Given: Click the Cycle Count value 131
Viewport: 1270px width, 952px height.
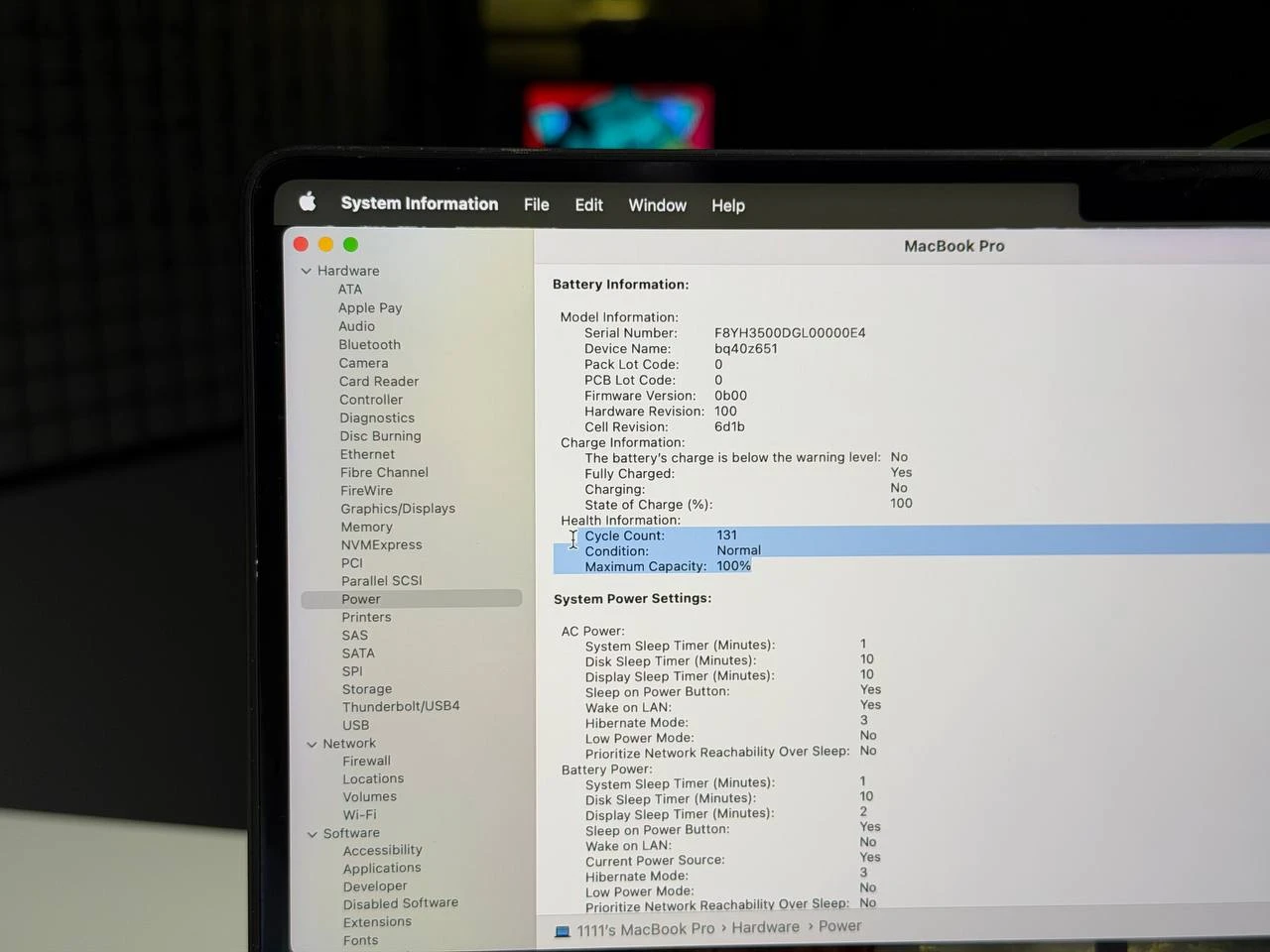Looking at the screenshot, I should 727,535.
